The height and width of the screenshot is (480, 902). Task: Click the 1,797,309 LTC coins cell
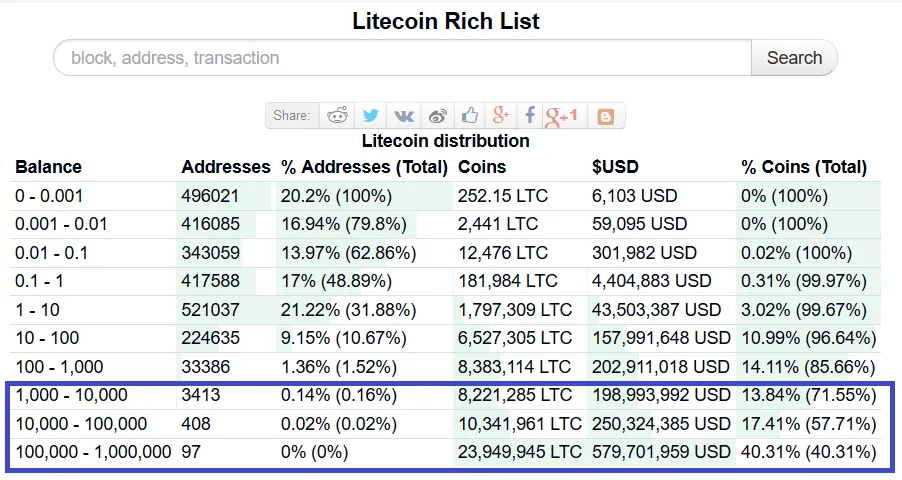tap(515, 310)
